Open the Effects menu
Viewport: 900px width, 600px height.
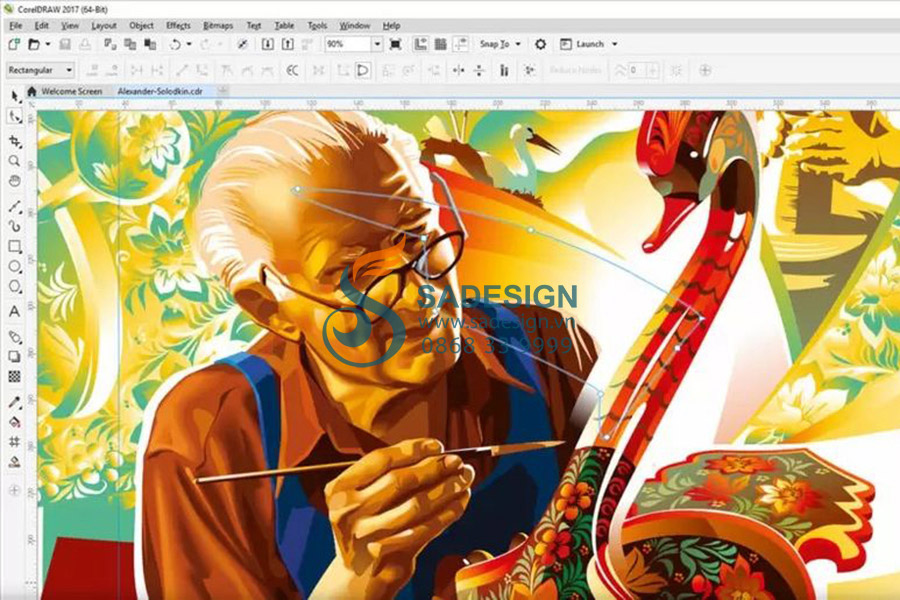click(178, 26)
